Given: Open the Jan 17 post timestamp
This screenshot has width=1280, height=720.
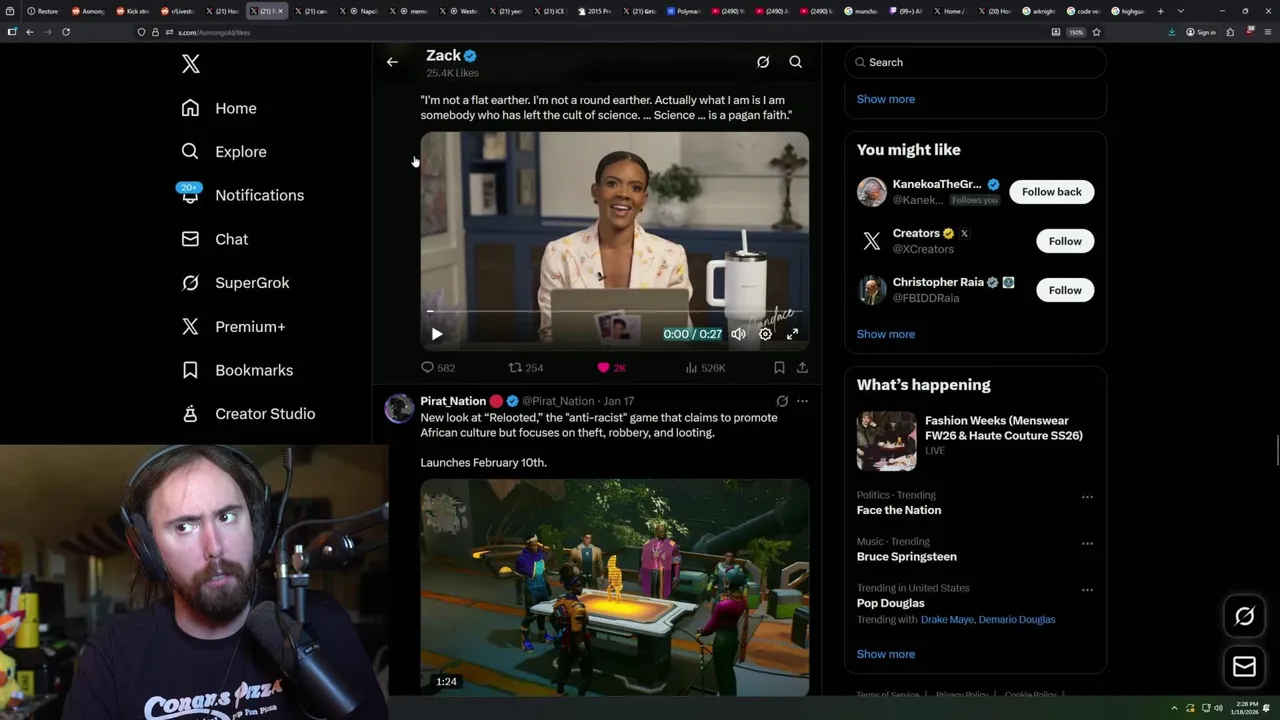Looking at the screenshot, I should tap(619, 401).
